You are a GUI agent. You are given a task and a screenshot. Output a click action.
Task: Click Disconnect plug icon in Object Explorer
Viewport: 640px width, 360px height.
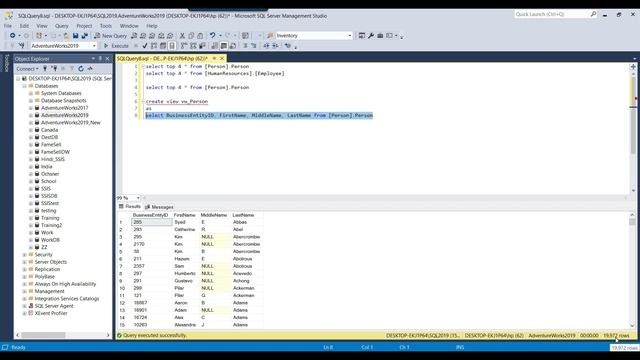(x=54, y=69)
